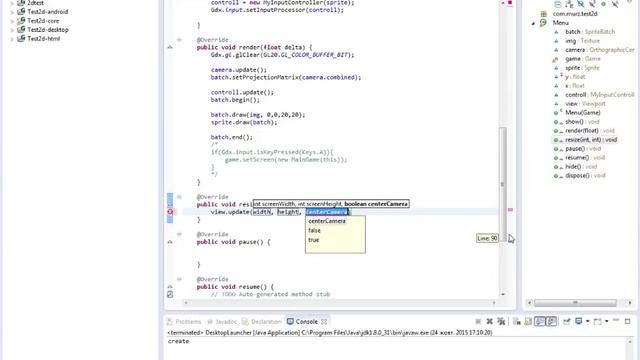Select batch : SpriteBatch field in Outline
The height and width of the screenshot is (360, 640).
click(590, 32)
